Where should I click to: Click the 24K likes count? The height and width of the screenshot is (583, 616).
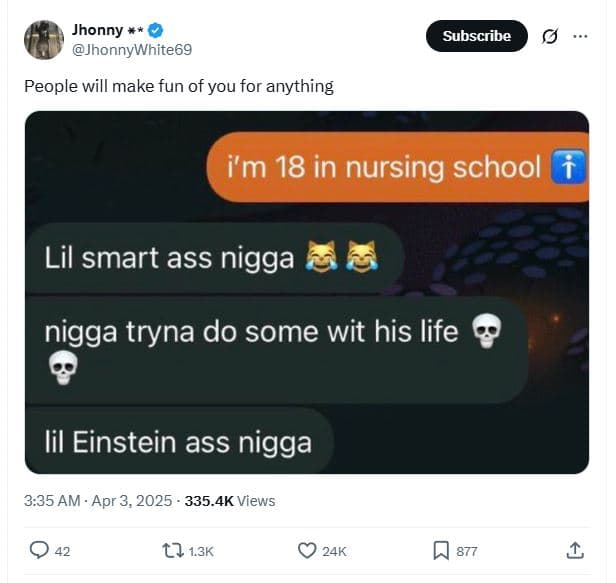coord(333,551)
